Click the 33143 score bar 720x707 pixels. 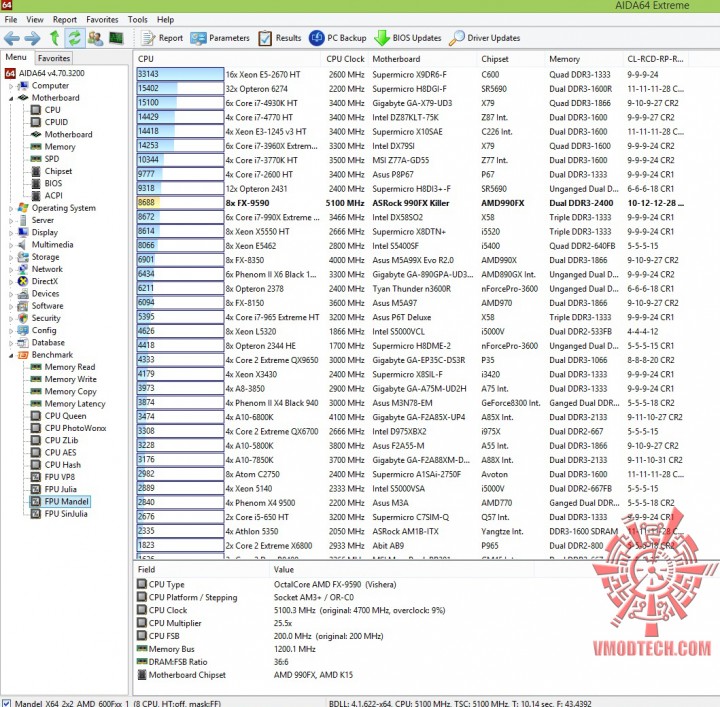(180, 74)
